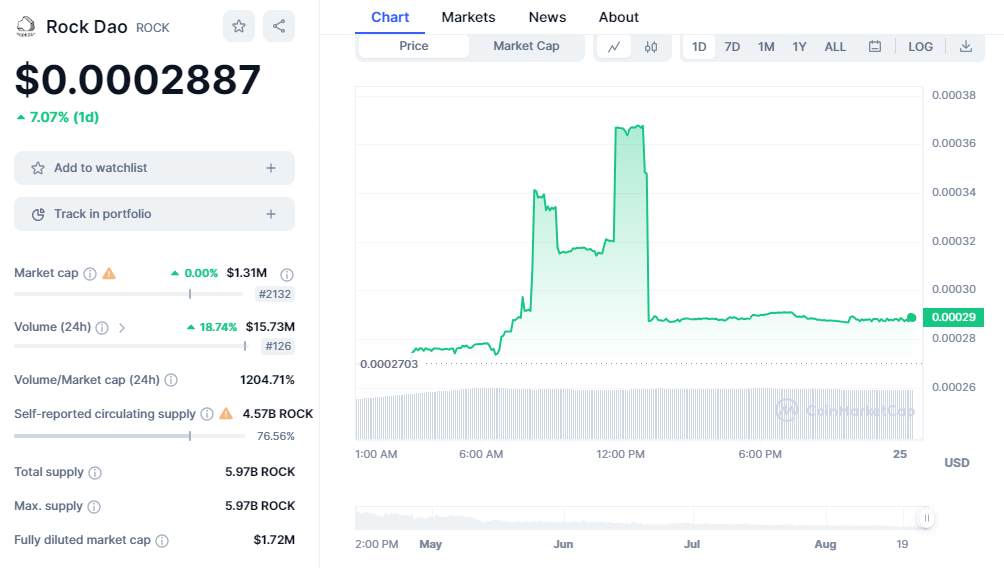Download chart data icon
Viewport: 1004px width, 568px height.
point(966,47)
